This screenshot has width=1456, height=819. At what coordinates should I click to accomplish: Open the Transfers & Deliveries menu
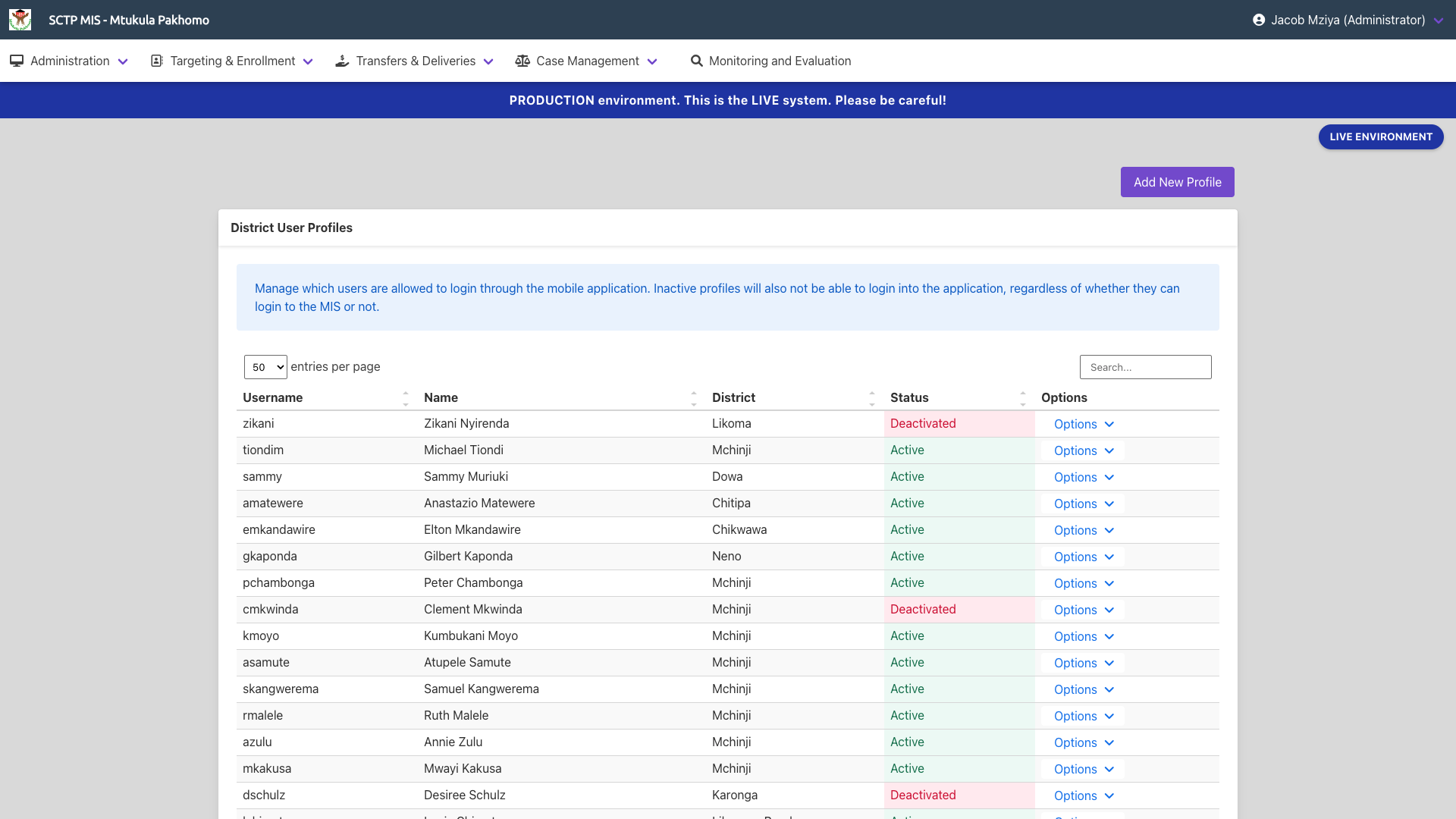coord(414,61)
